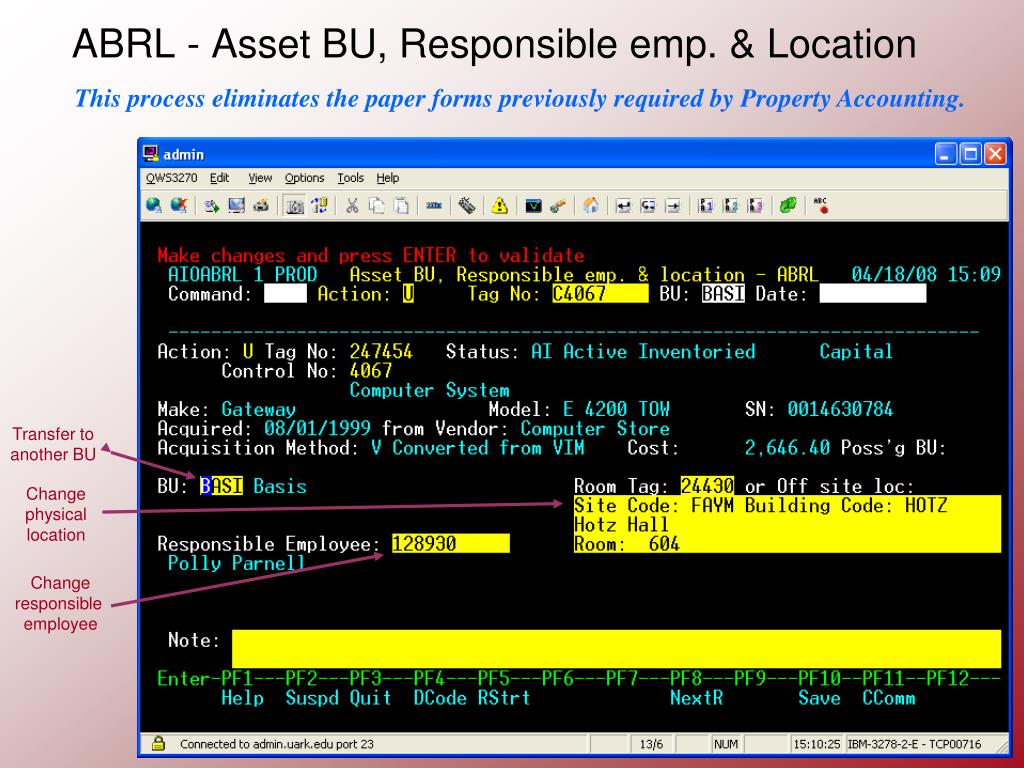
Task: Click the employee name Polly Parnell
Action: point(236,563)
